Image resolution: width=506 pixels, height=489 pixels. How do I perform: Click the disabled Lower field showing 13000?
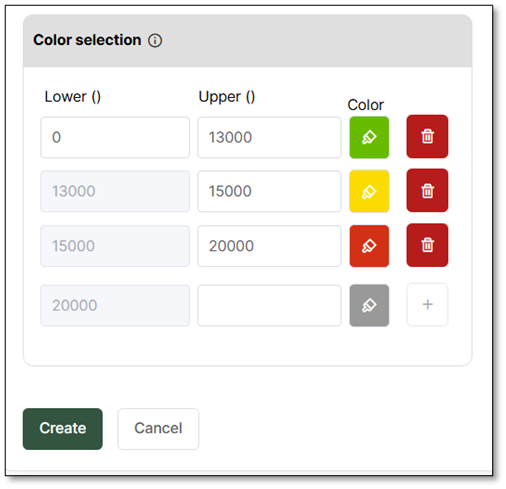coord(115,191)
